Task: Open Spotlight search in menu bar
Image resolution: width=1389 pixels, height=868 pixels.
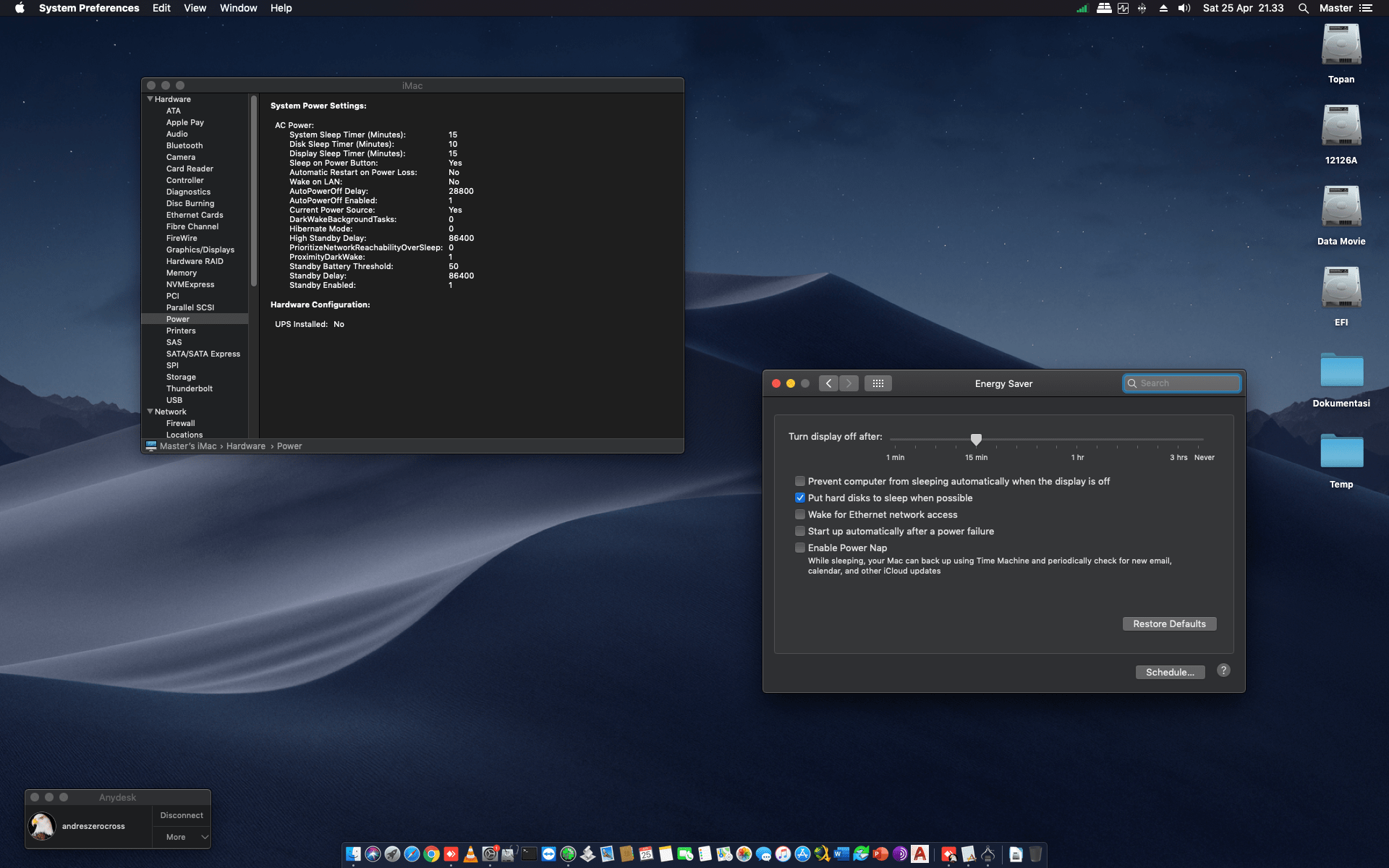Action: coord(1303,8)
